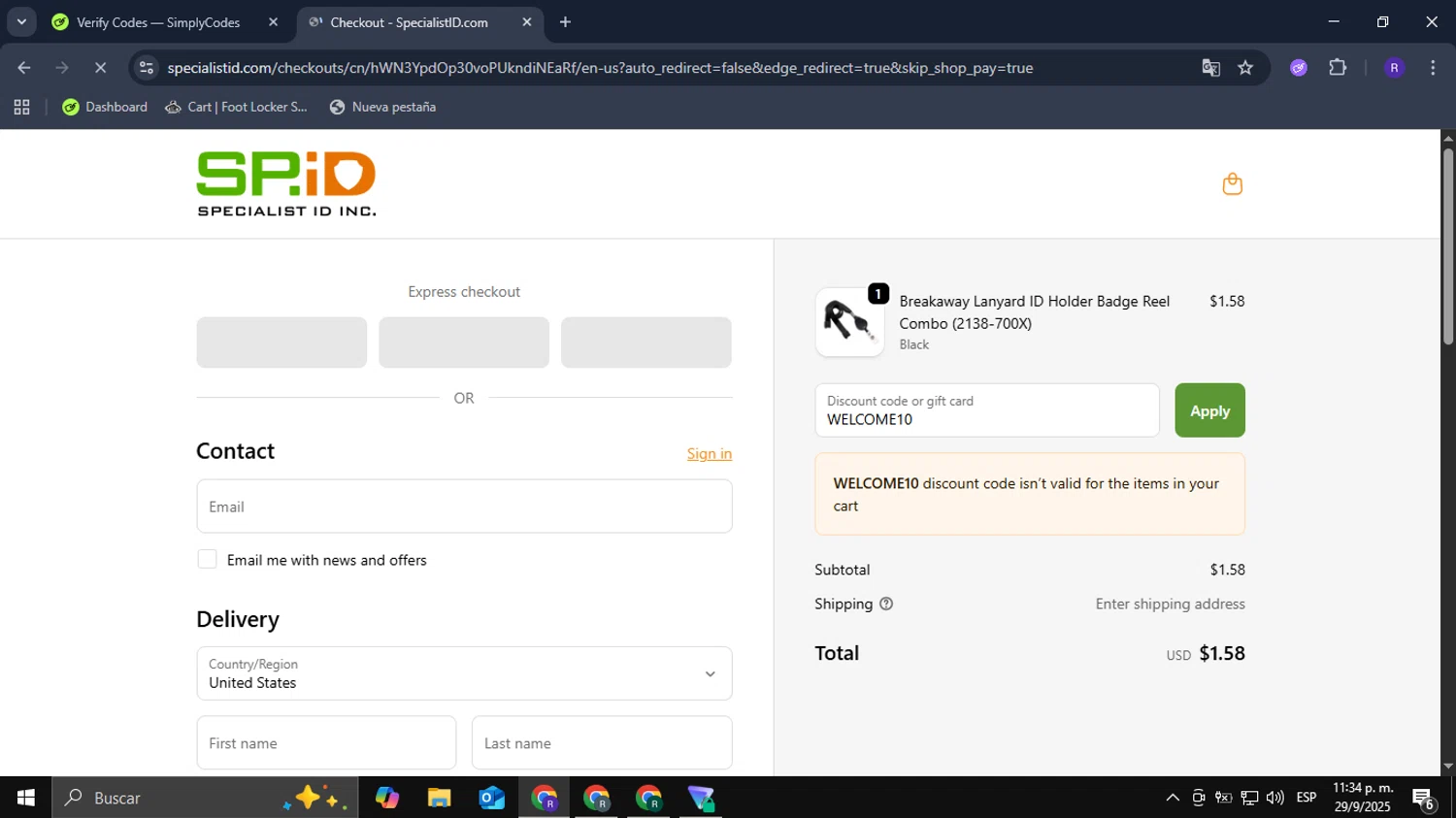Screen dimensions: 1456x818
Task: Open the Dashboard bookmark
Action: click(105, 107)
